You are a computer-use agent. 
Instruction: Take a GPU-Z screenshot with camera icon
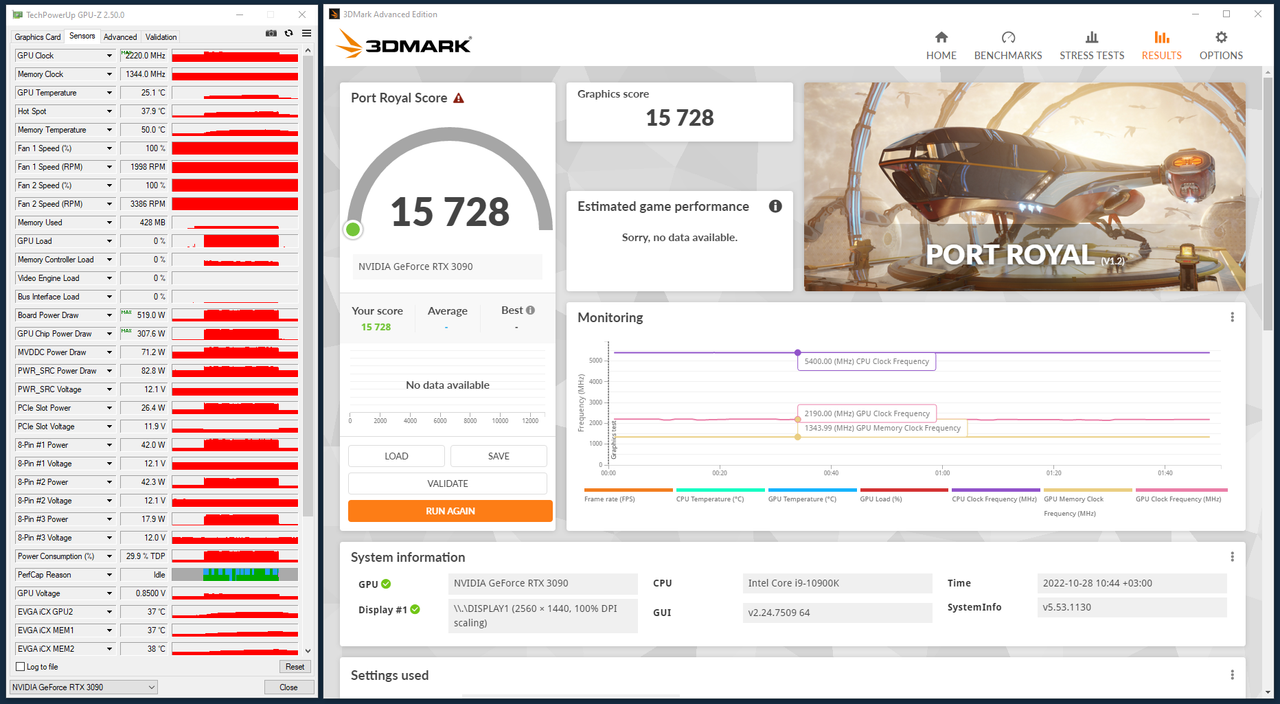271,34
